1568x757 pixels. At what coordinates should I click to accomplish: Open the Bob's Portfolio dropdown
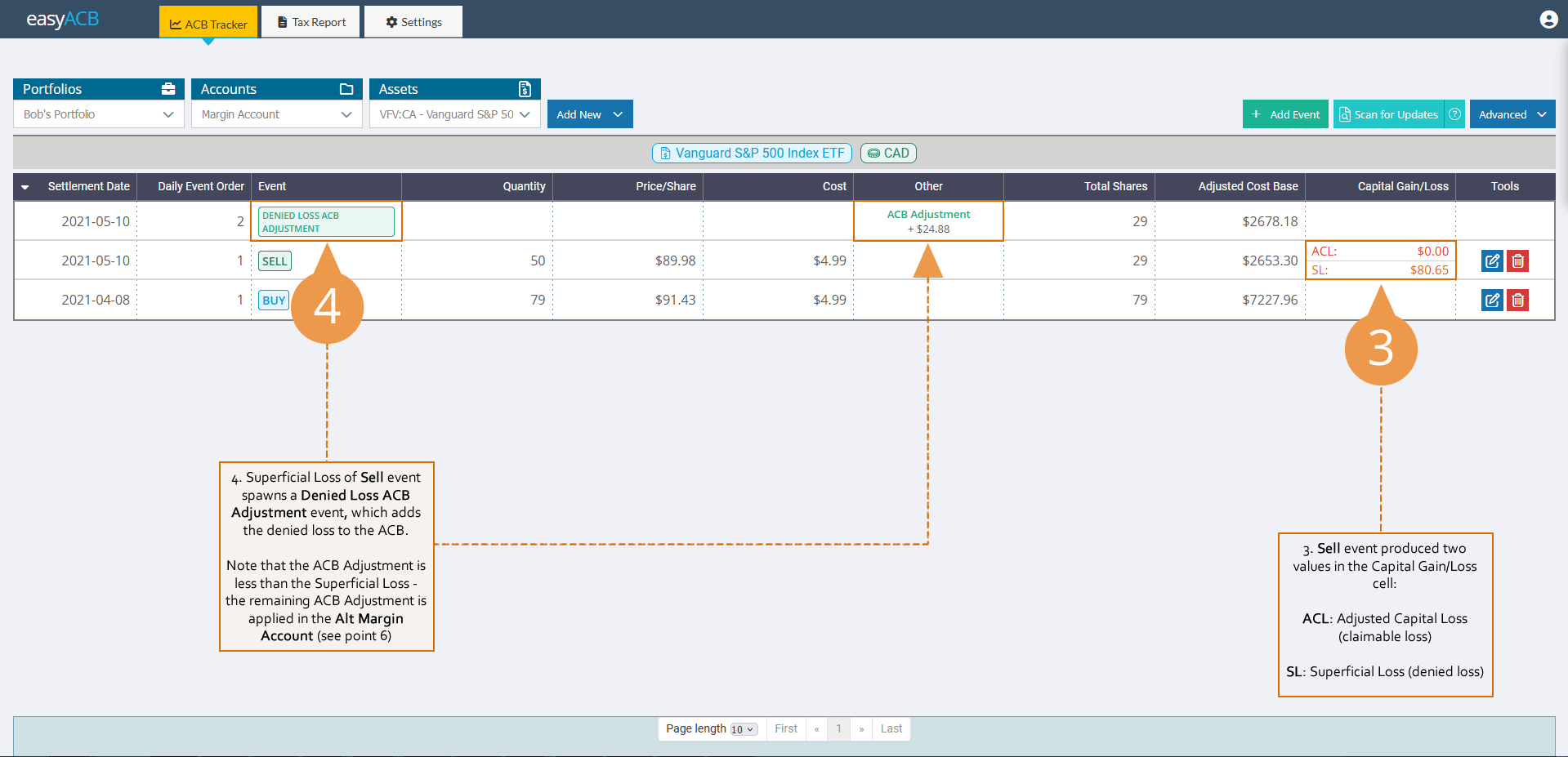coord(97,114)
